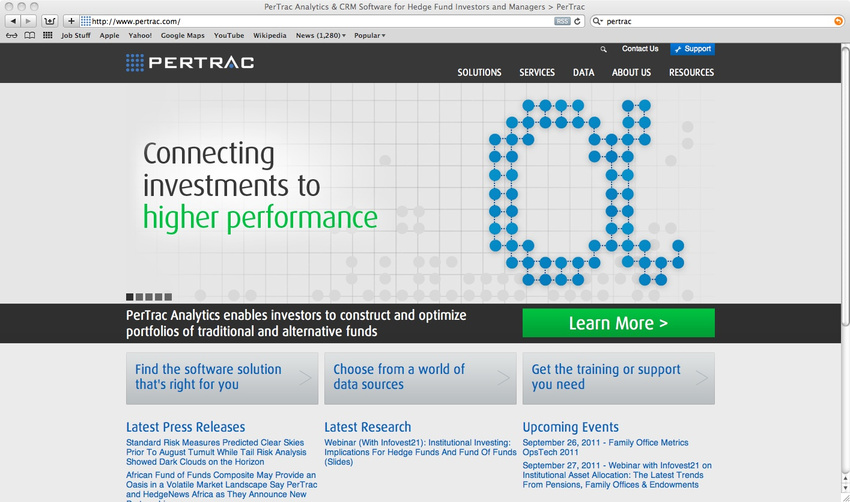
Task: Open 'Choose from a world of data sources'
Action: pyautogui.click(x=420, y=378)
